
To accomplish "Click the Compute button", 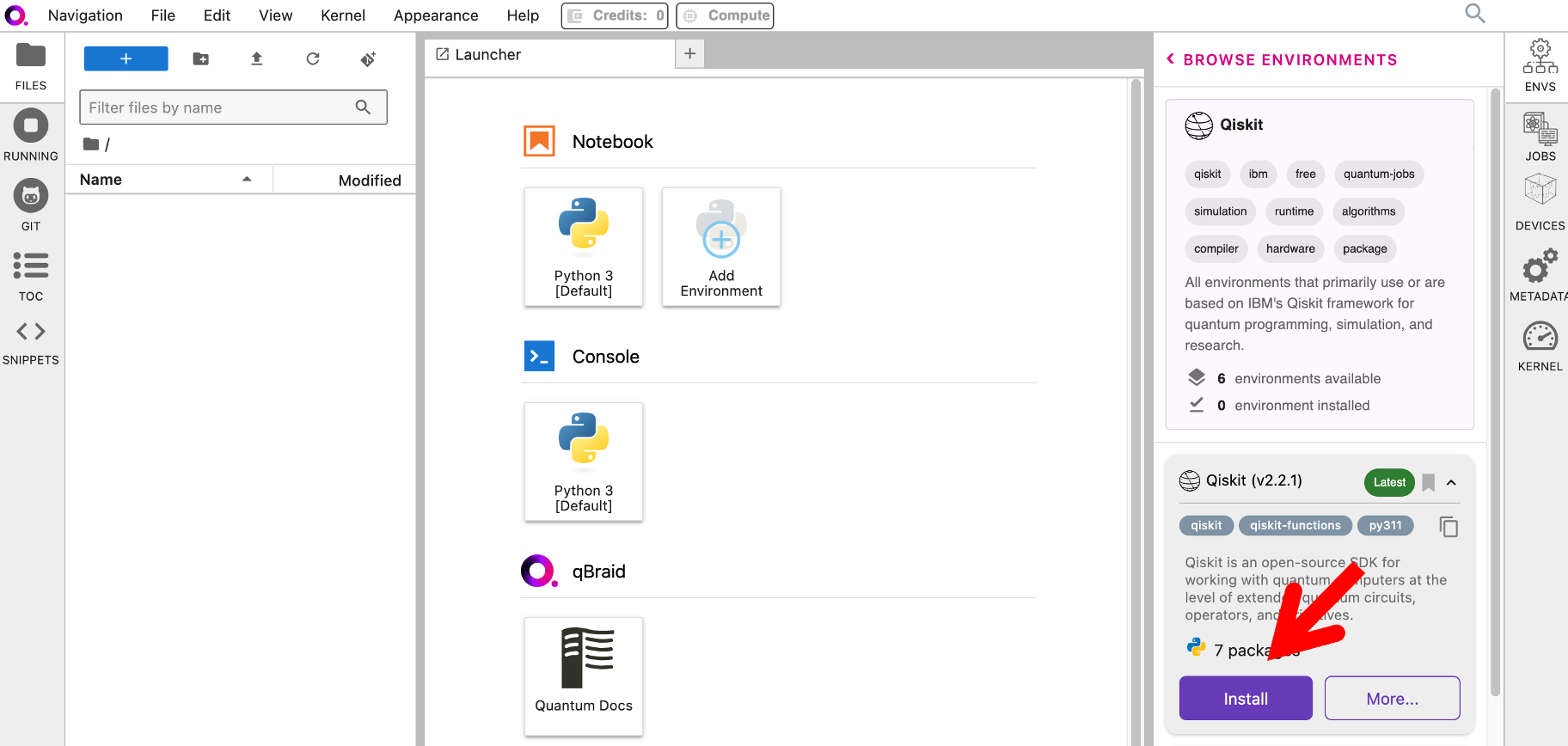I will click(x=726, y=15).
